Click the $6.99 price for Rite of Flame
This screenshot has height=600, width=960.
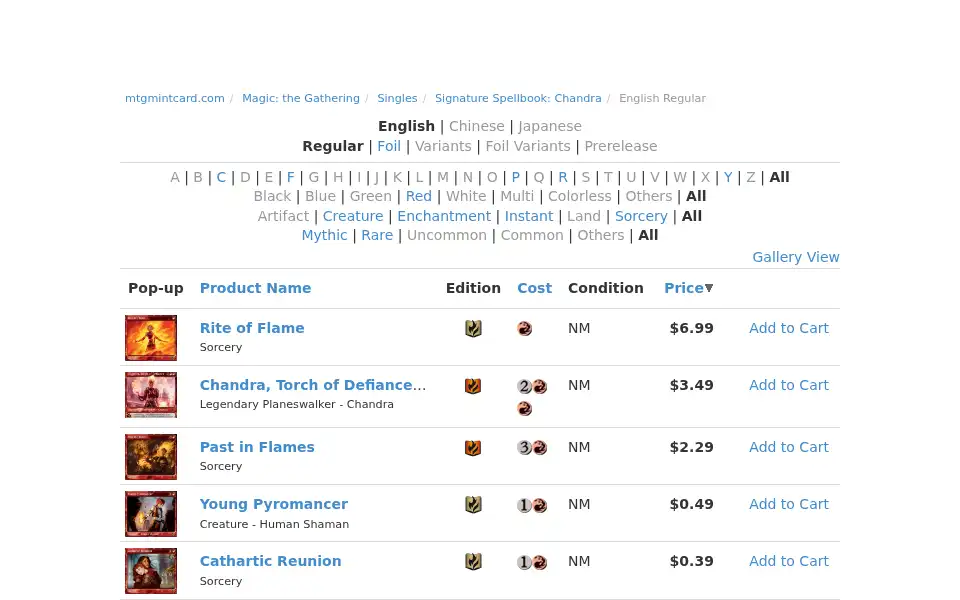point(691,328)
